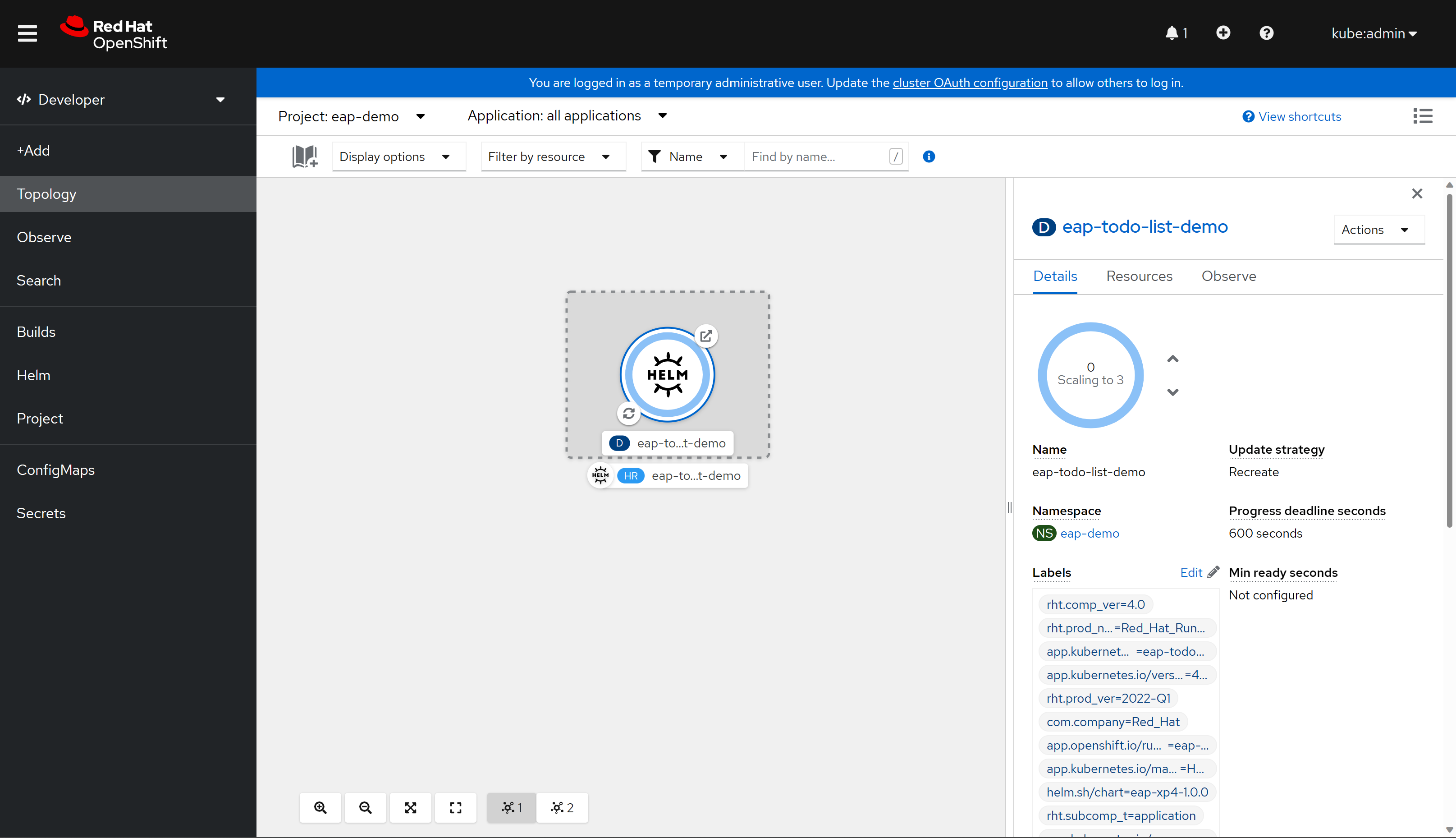Click the eap-demo namespace link
Image resolution: width=1456 pixels, height=838 pixels.
tap(1089, 533)
